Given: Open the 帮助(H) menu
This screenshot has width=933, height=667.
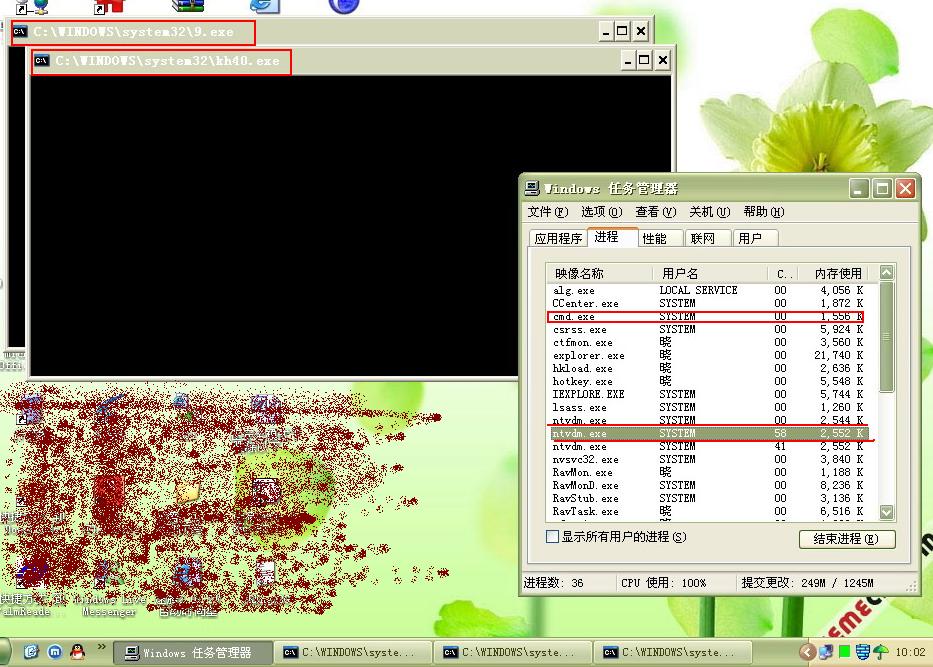Looking at the screenshot, I should pyautogui.click(x=763, y=212).
